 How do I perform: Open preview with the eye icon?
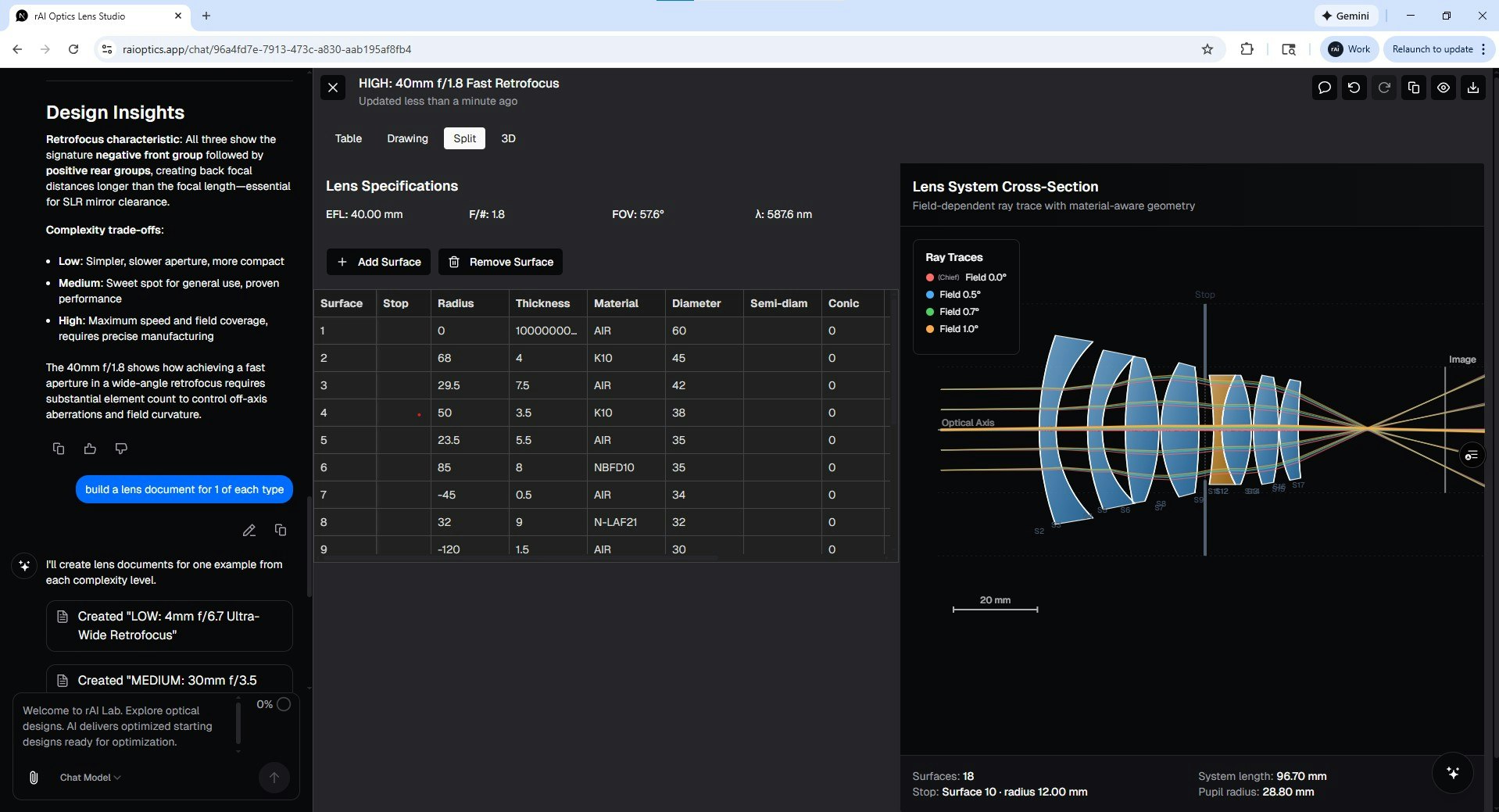(x=1443, y=88)
